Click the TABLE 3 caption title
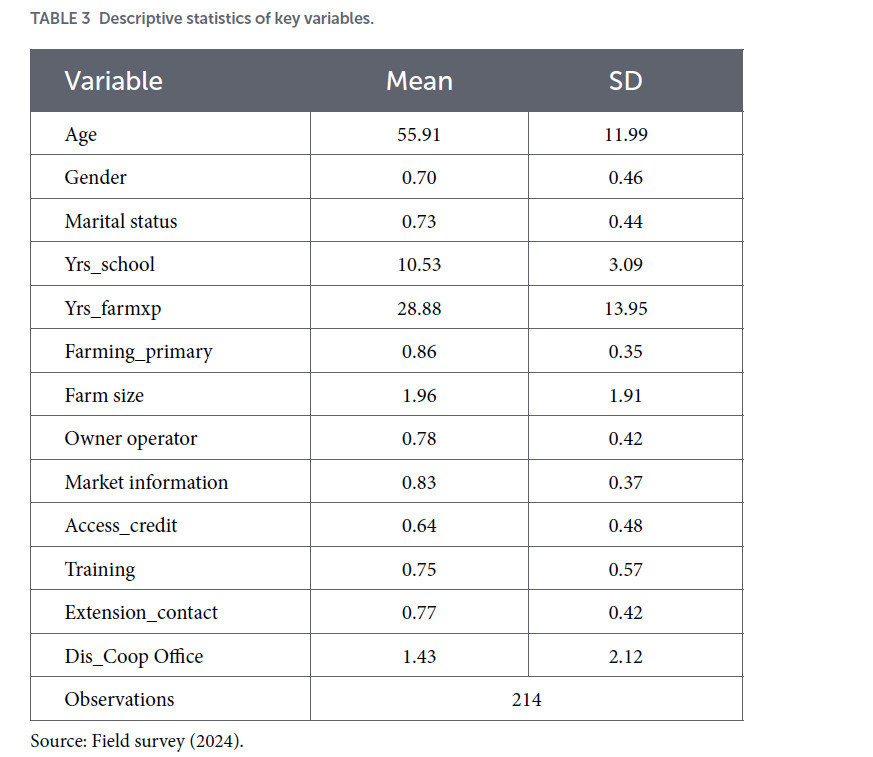Viewport: 873px width, 757px height. point(202,18)
